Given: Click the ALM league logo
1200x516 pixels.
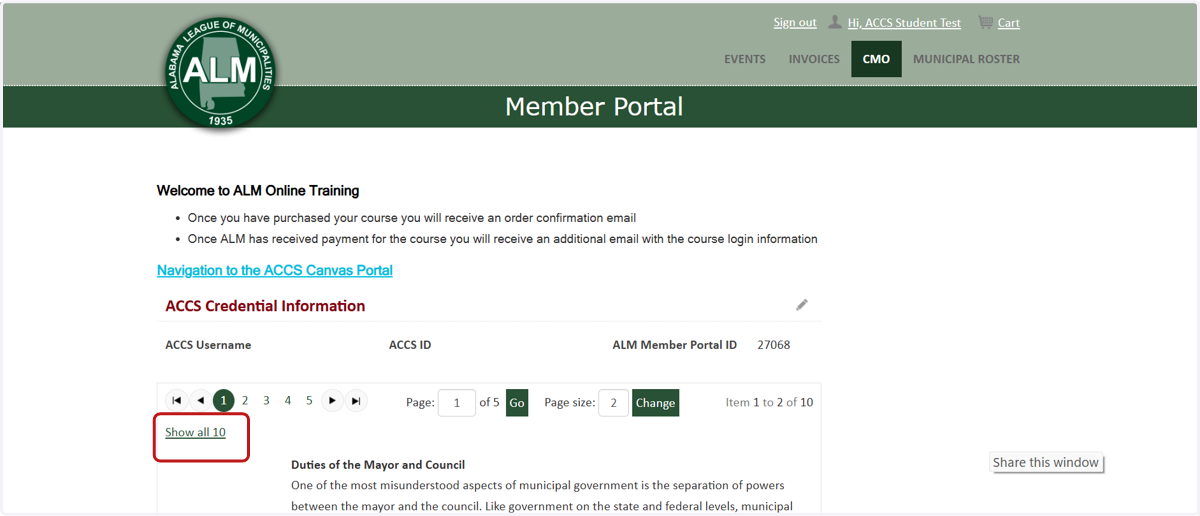Looking at the screenshot, I should coord(221,73).
